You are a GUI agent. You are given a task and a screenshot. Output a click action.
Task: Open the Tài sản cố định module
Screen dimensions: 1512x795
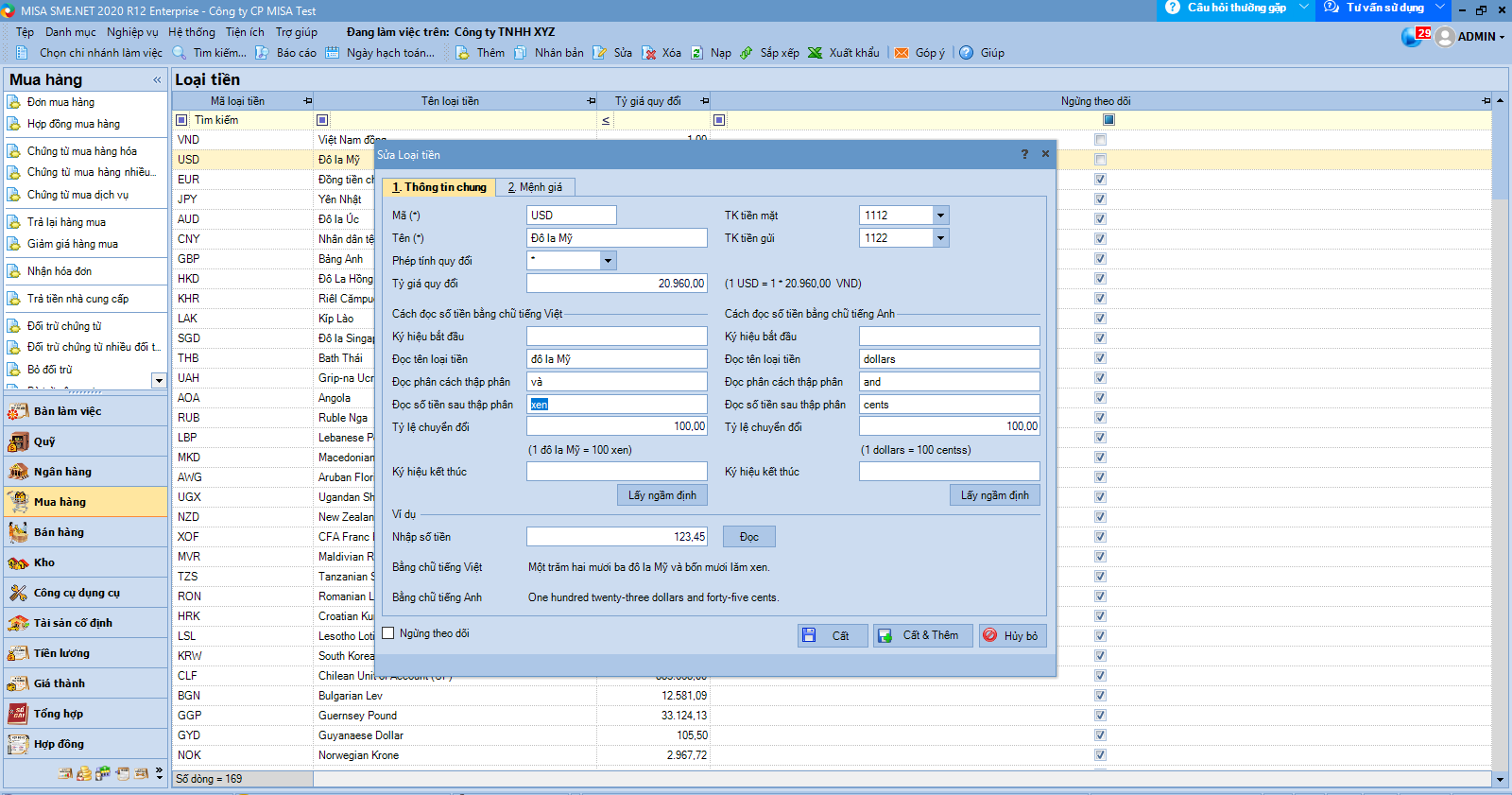pos(86,623)
